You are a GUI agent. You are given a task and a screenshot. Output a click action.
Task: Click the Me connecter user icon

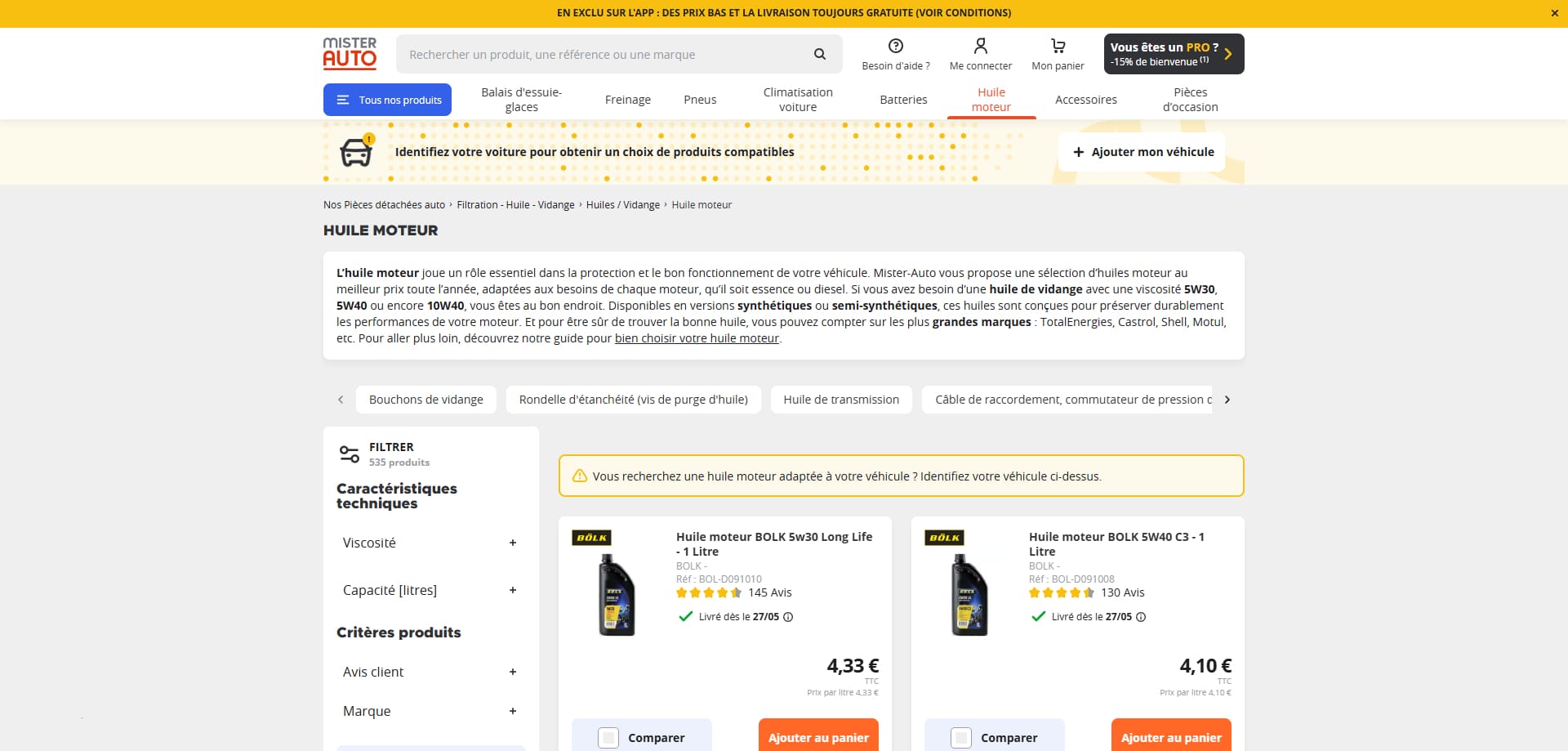coord(981,46)
